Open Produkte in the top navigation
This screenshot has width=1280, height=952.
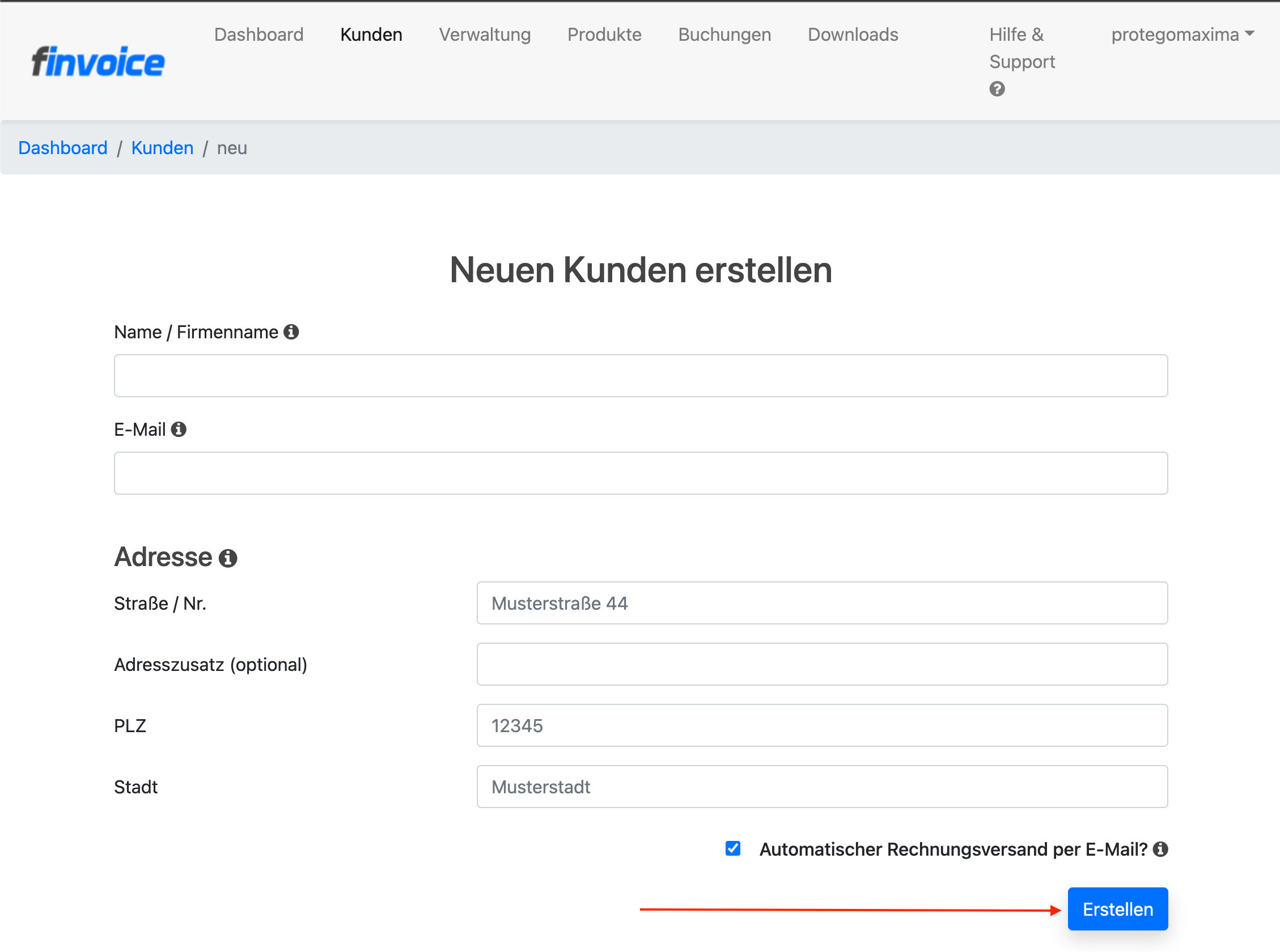tap(604, 35)
